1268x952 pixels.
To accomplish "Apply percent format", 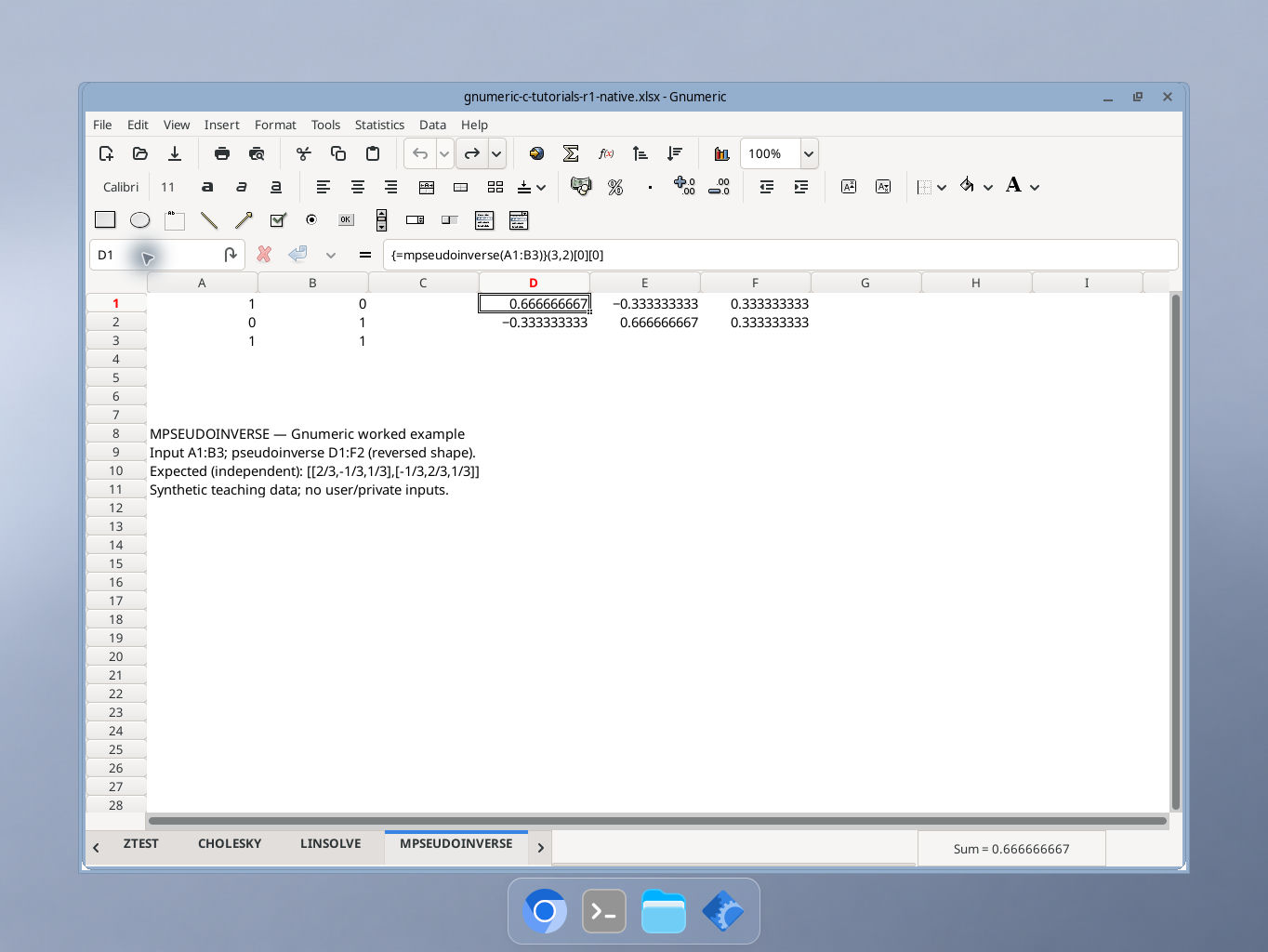I will coord(615,187).
